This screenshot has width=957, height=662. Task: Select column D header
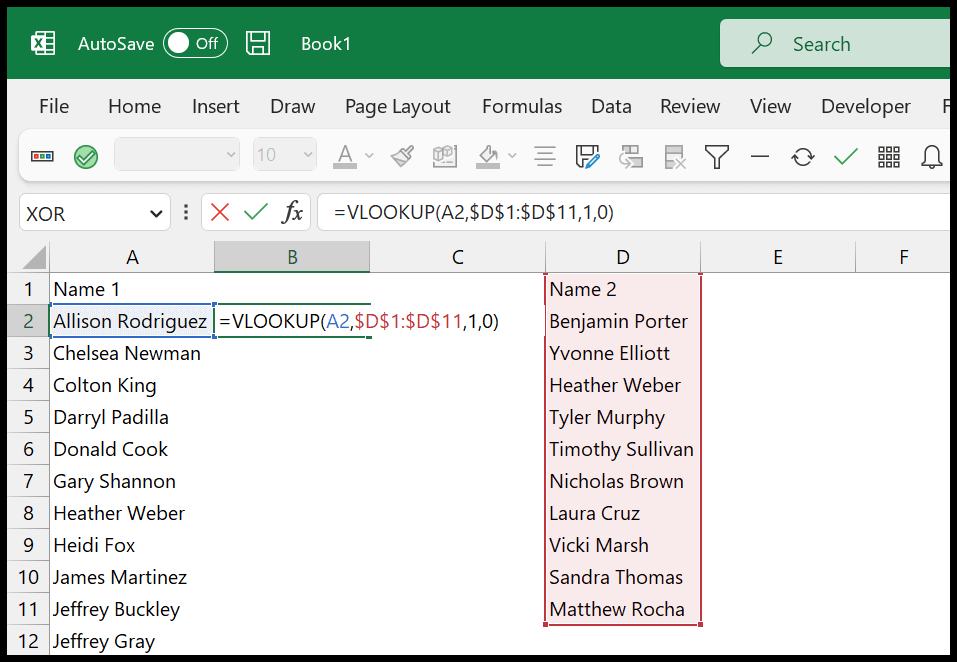click(622, 257)
